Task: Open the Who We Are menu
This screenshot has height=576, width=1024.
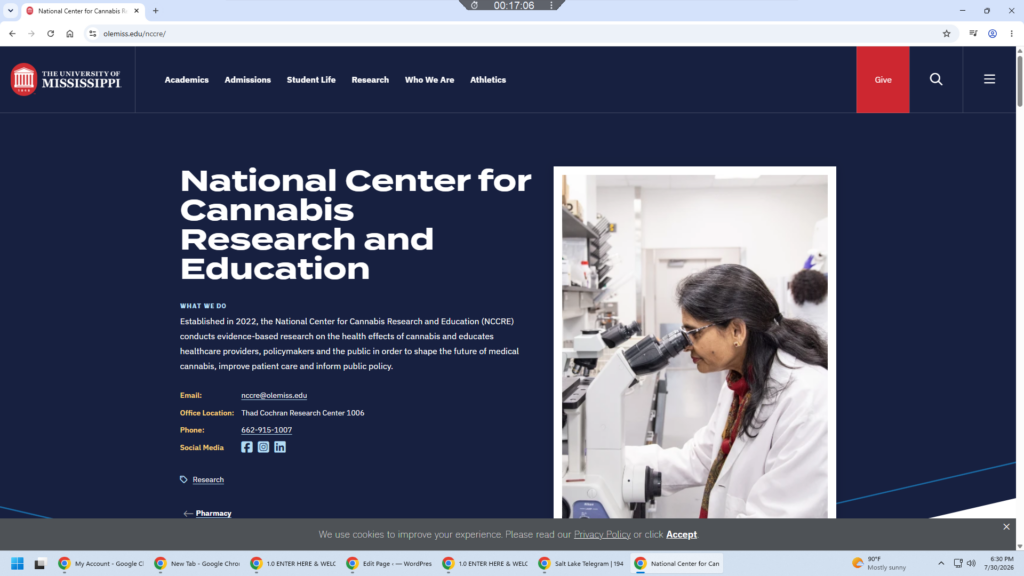Action: (x=429, y=80)
